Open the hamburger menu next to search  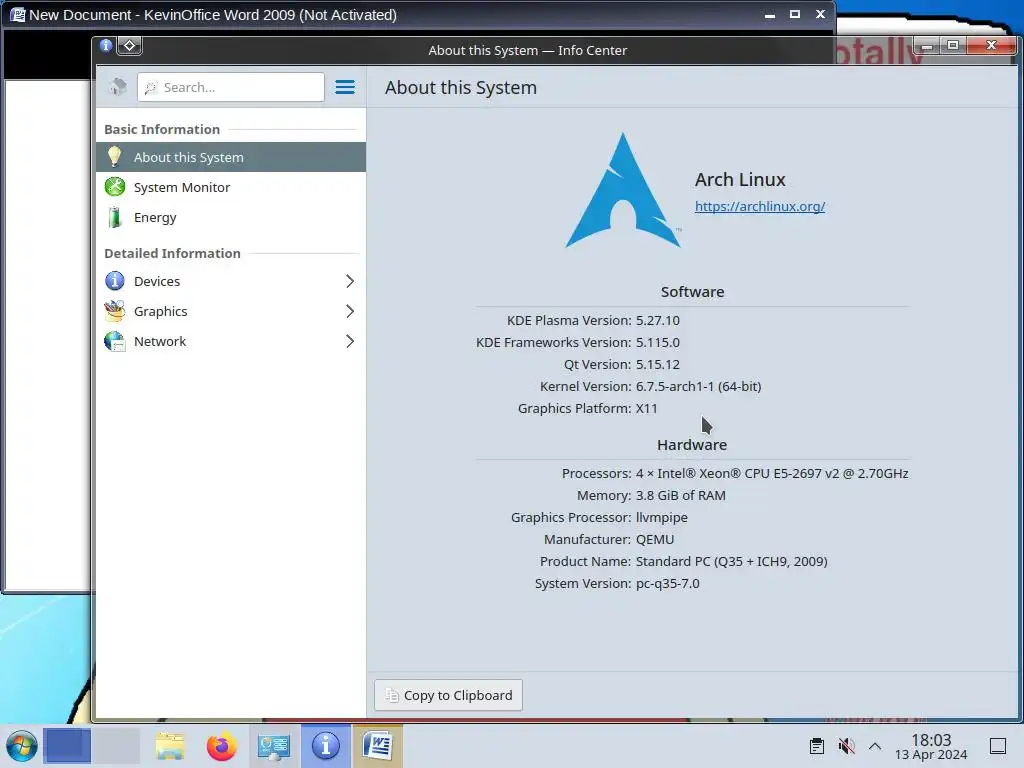pyautogui.click(x=345, y=87)
